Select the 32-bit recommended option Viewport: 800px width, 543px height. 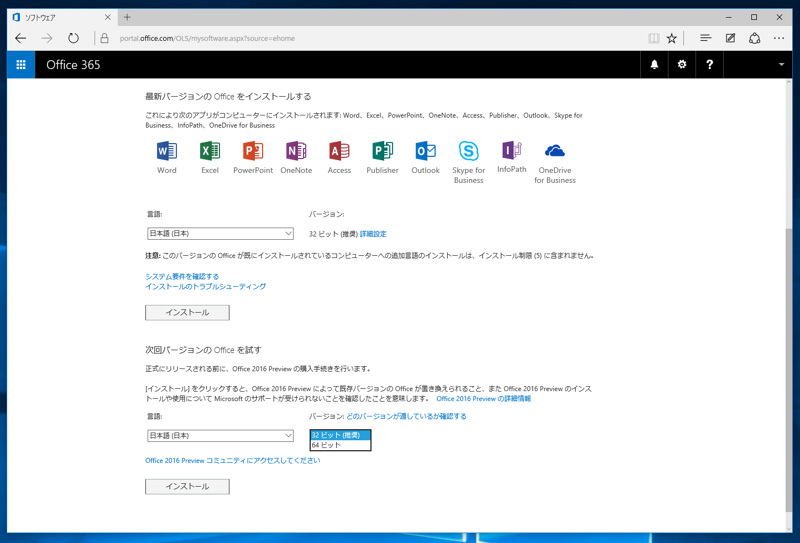(340, 435)
